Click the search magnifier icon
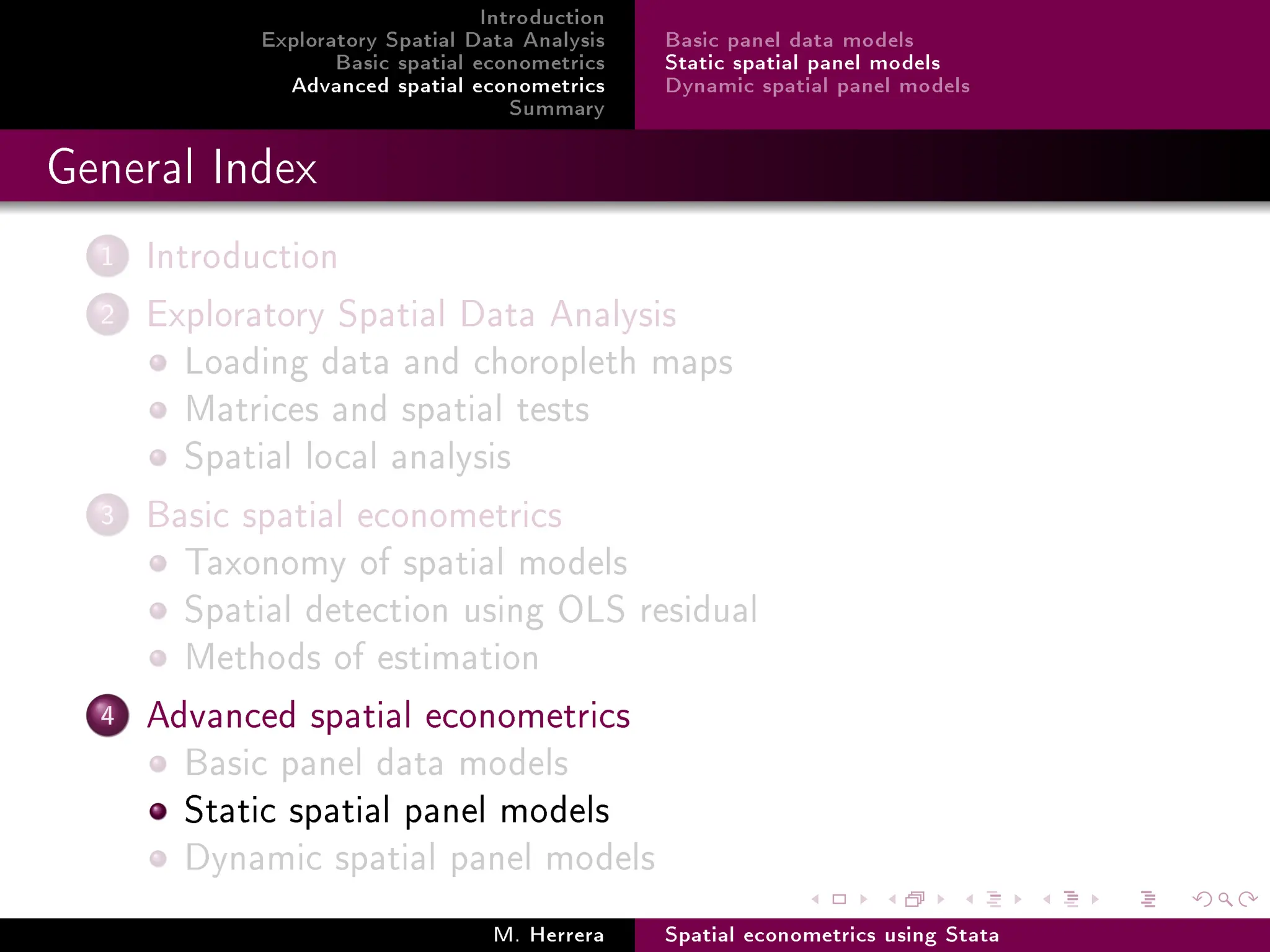Viewport: 1270px width, 952px height. [1225, 899]
